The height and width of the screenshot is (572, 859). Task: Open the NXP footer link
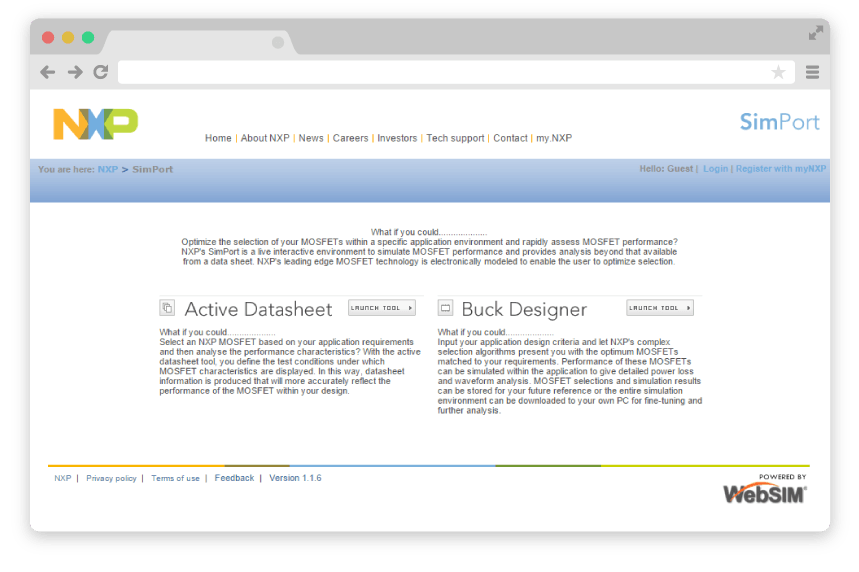(62, 478)
